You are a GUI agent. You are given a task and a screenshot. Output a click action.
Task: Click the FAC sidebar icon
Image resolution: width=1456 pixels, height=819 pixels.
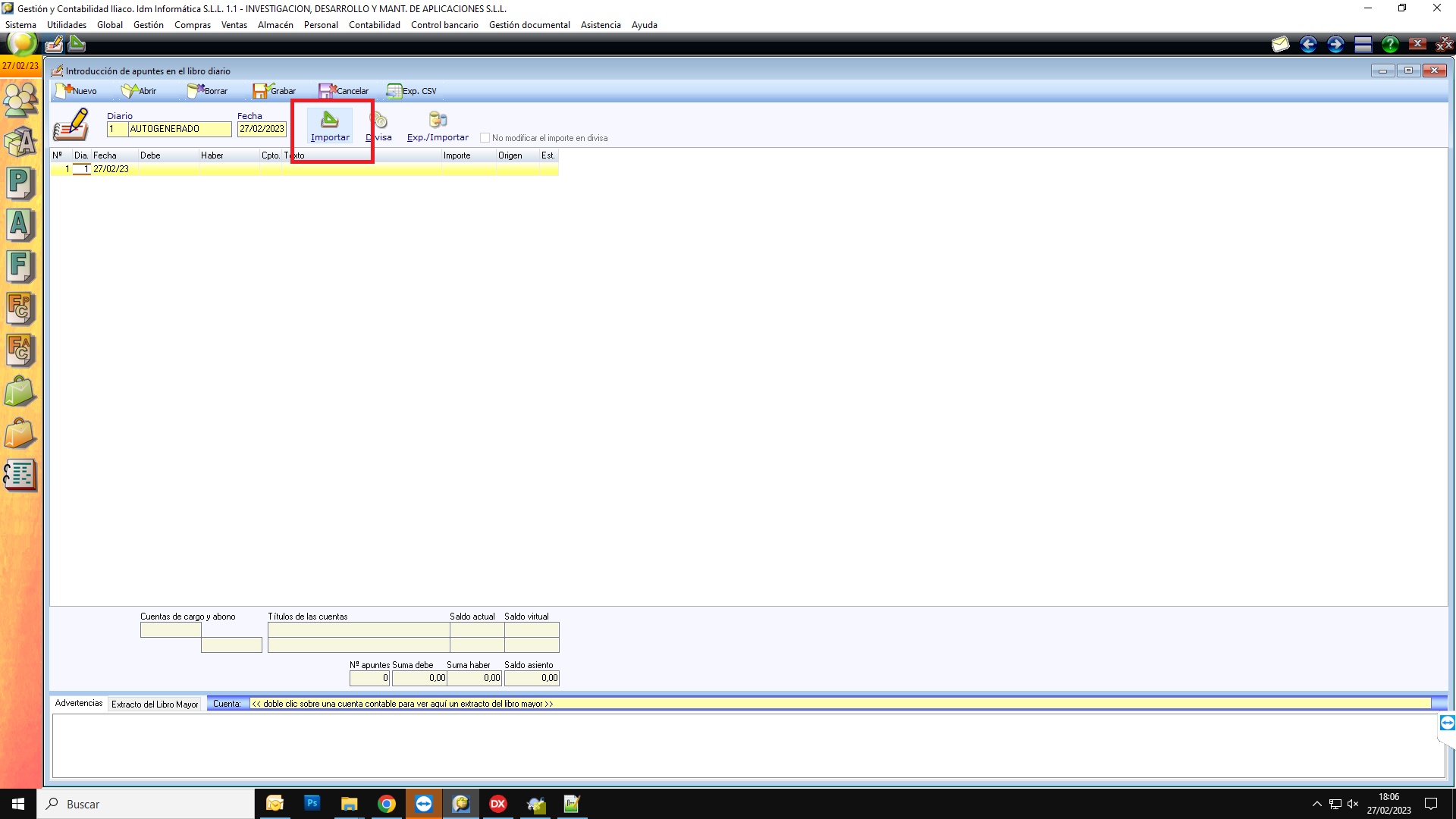(x=20, y=350)
